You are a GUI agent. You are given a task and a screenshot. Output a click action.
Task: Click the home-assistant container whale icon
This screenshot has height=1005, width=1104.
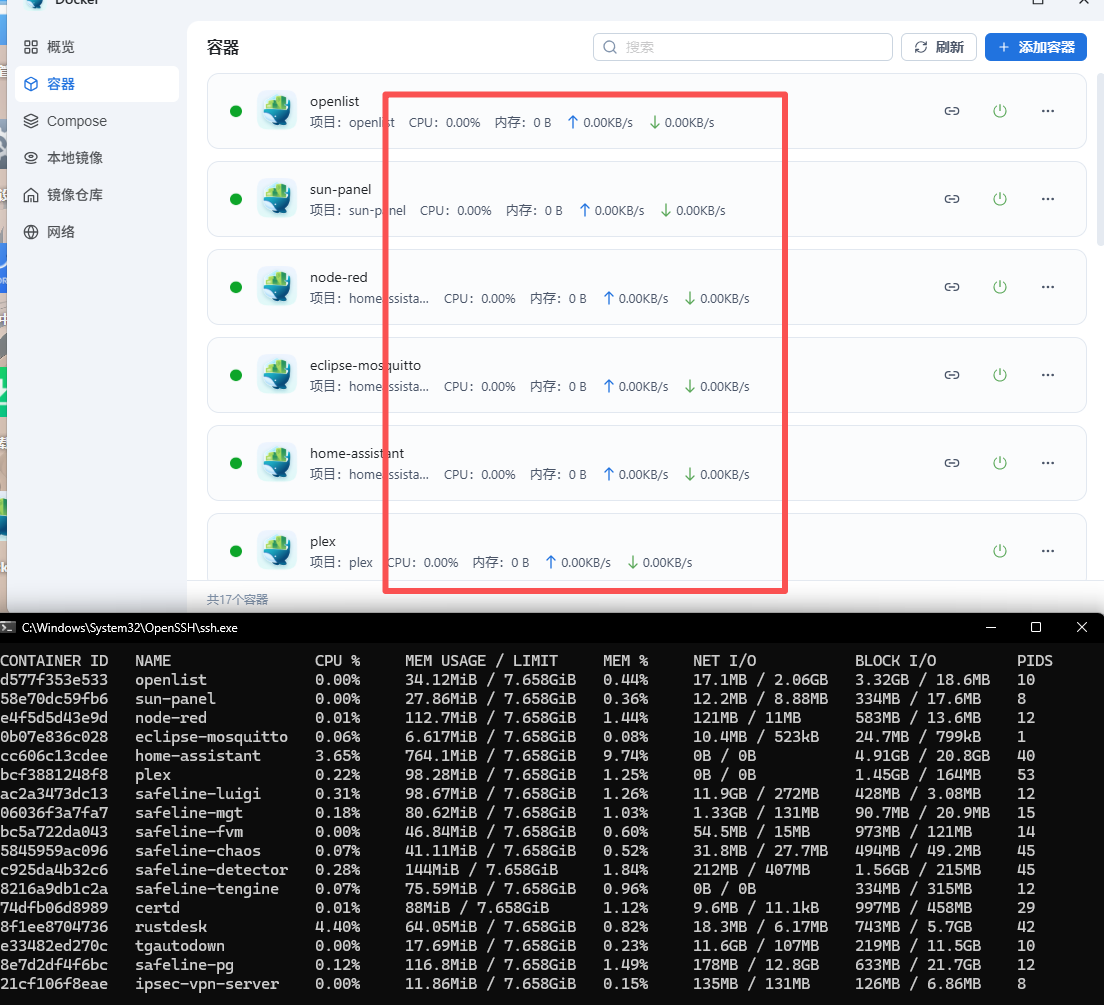[277, 463]
